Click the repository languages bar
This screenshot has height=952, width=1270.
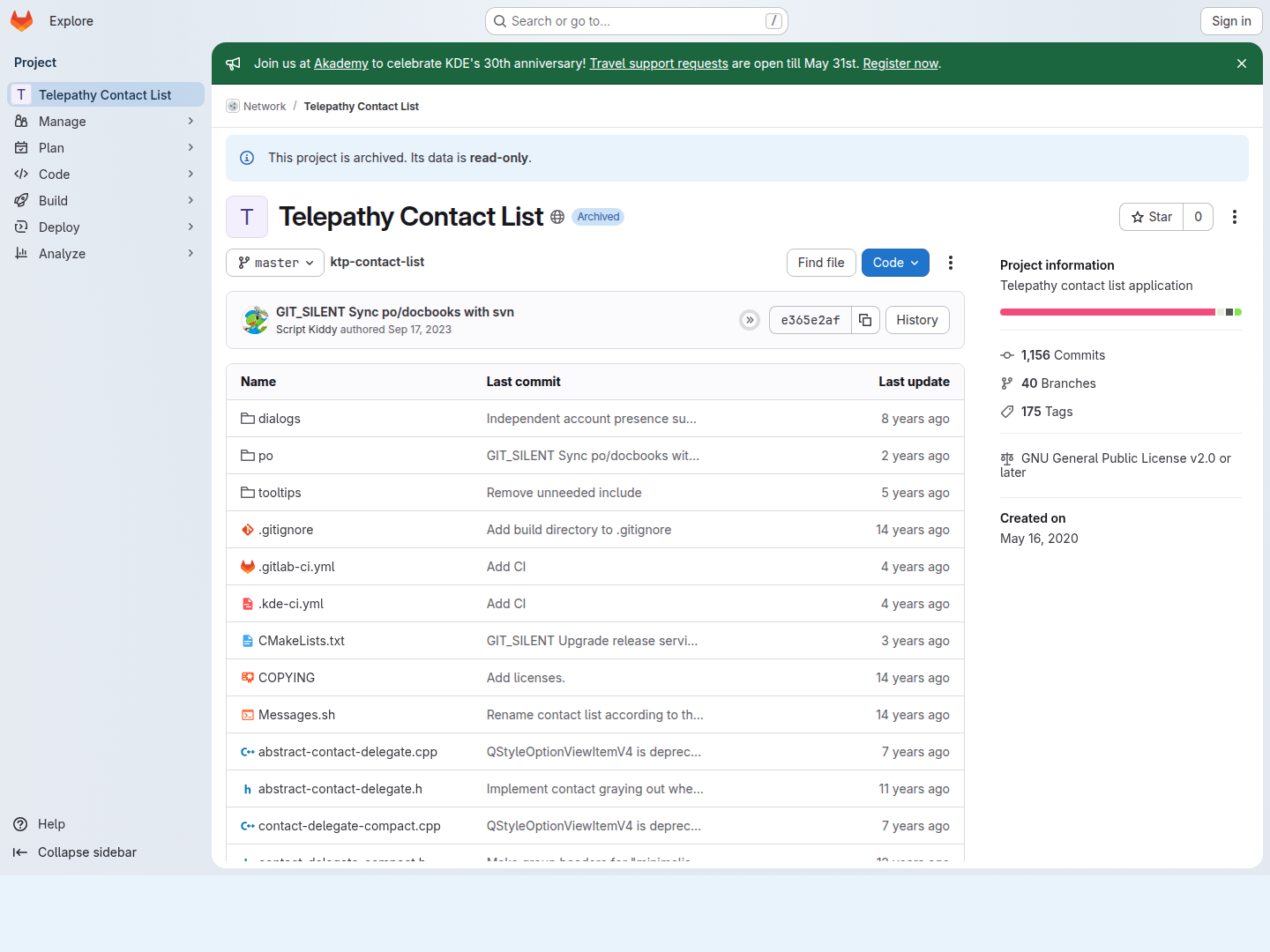coord(1121,312)
